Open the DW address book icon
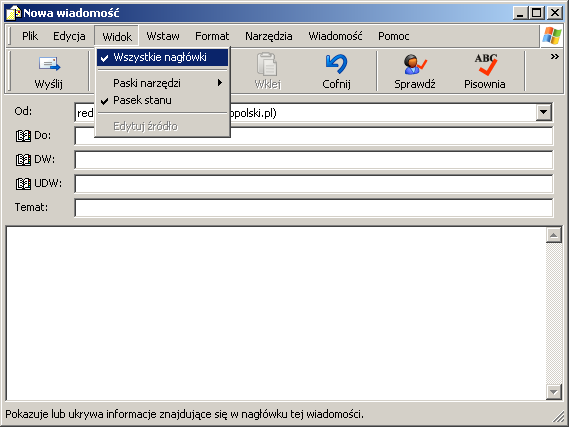Image resolution: width=569 pixels, height=427 pixels. coord(23,160)
